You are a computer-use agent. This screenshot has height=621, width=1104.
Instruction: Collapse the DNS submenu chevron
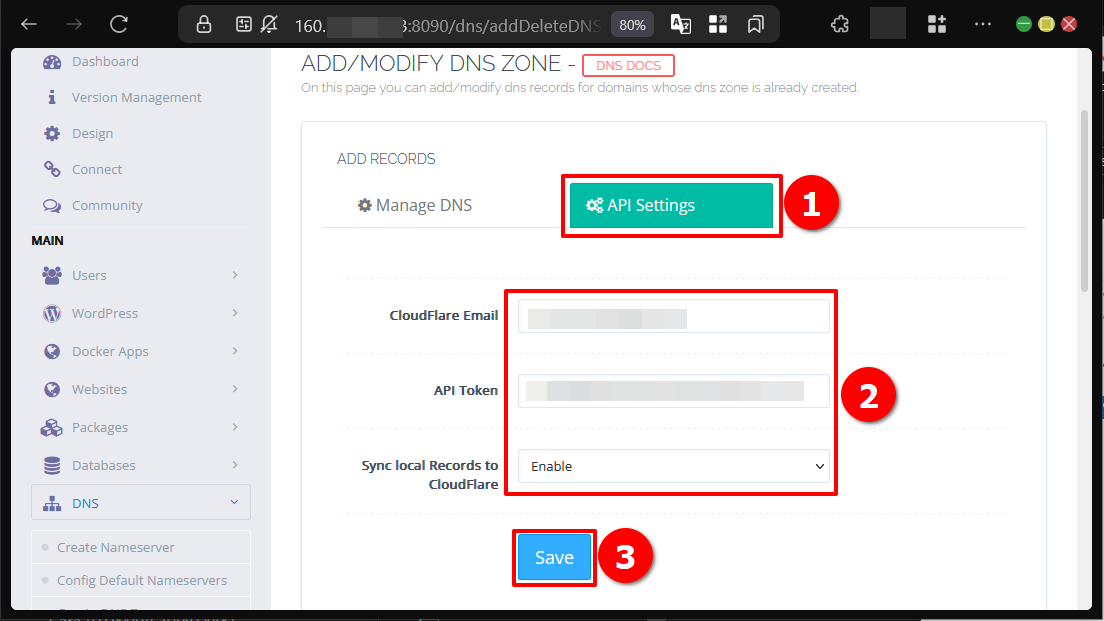click(234, 502)
